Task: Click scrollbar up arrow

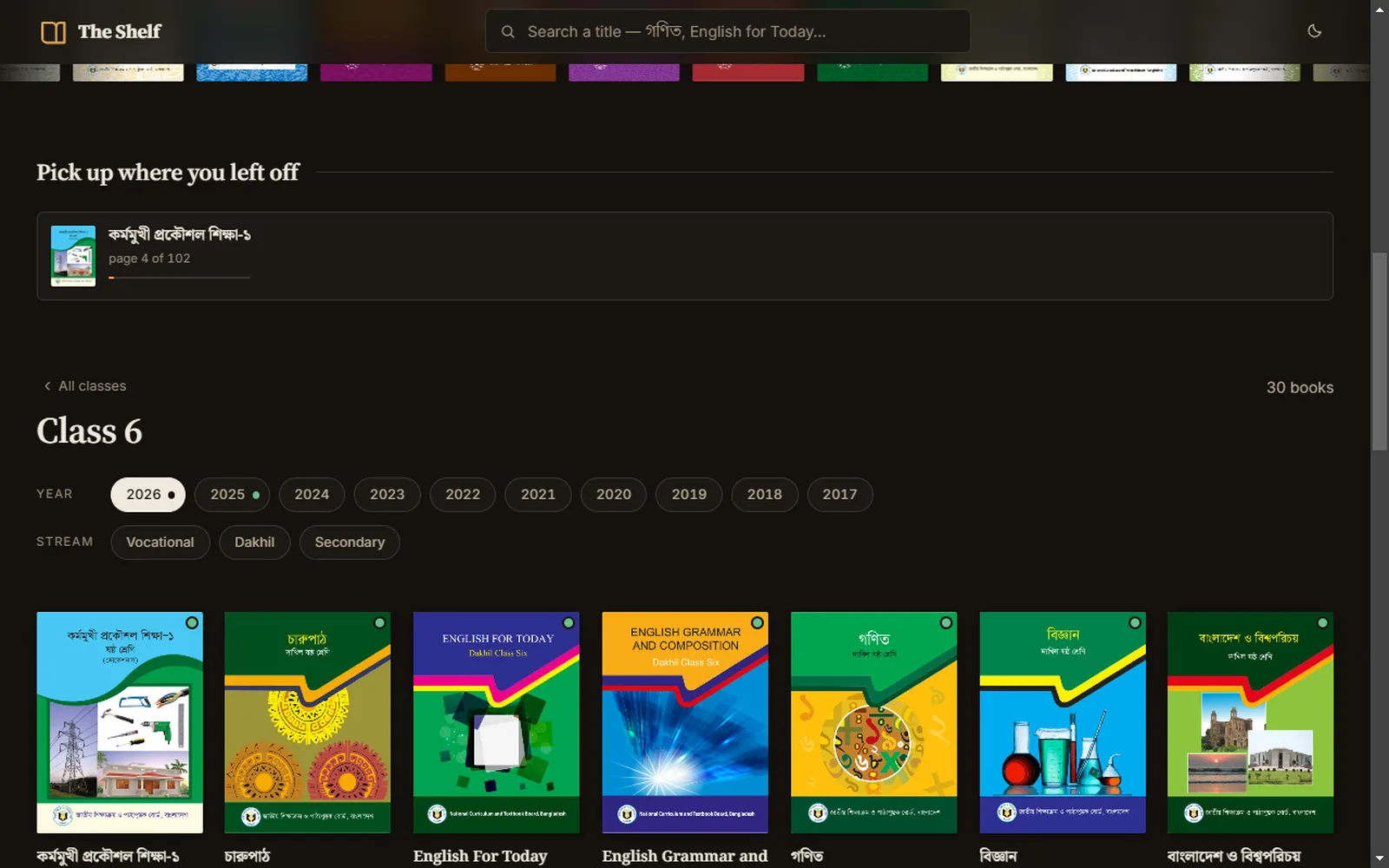Action: (1379, 9)
